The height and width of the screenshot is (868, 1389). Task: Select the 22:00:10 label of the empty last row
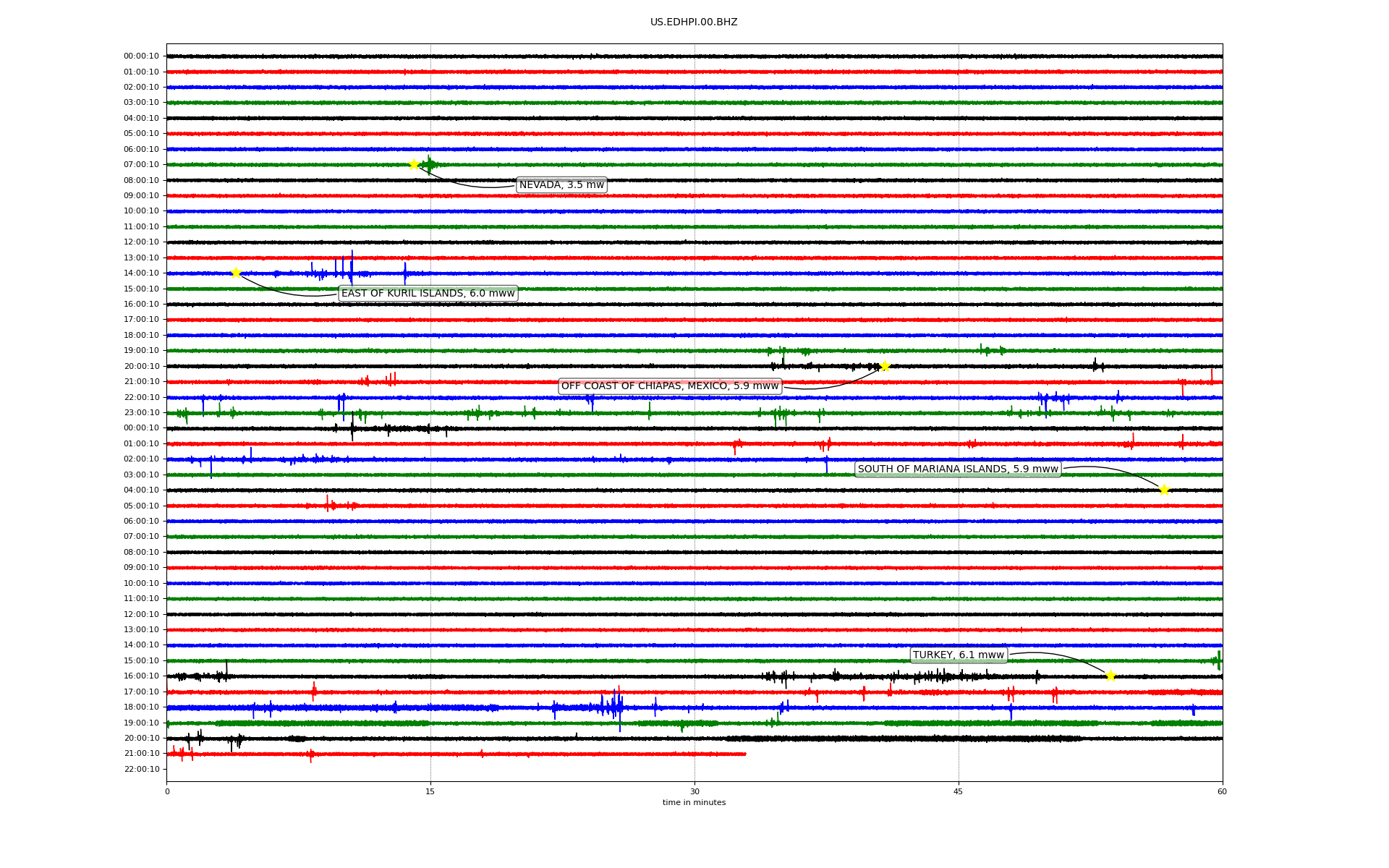141,769
